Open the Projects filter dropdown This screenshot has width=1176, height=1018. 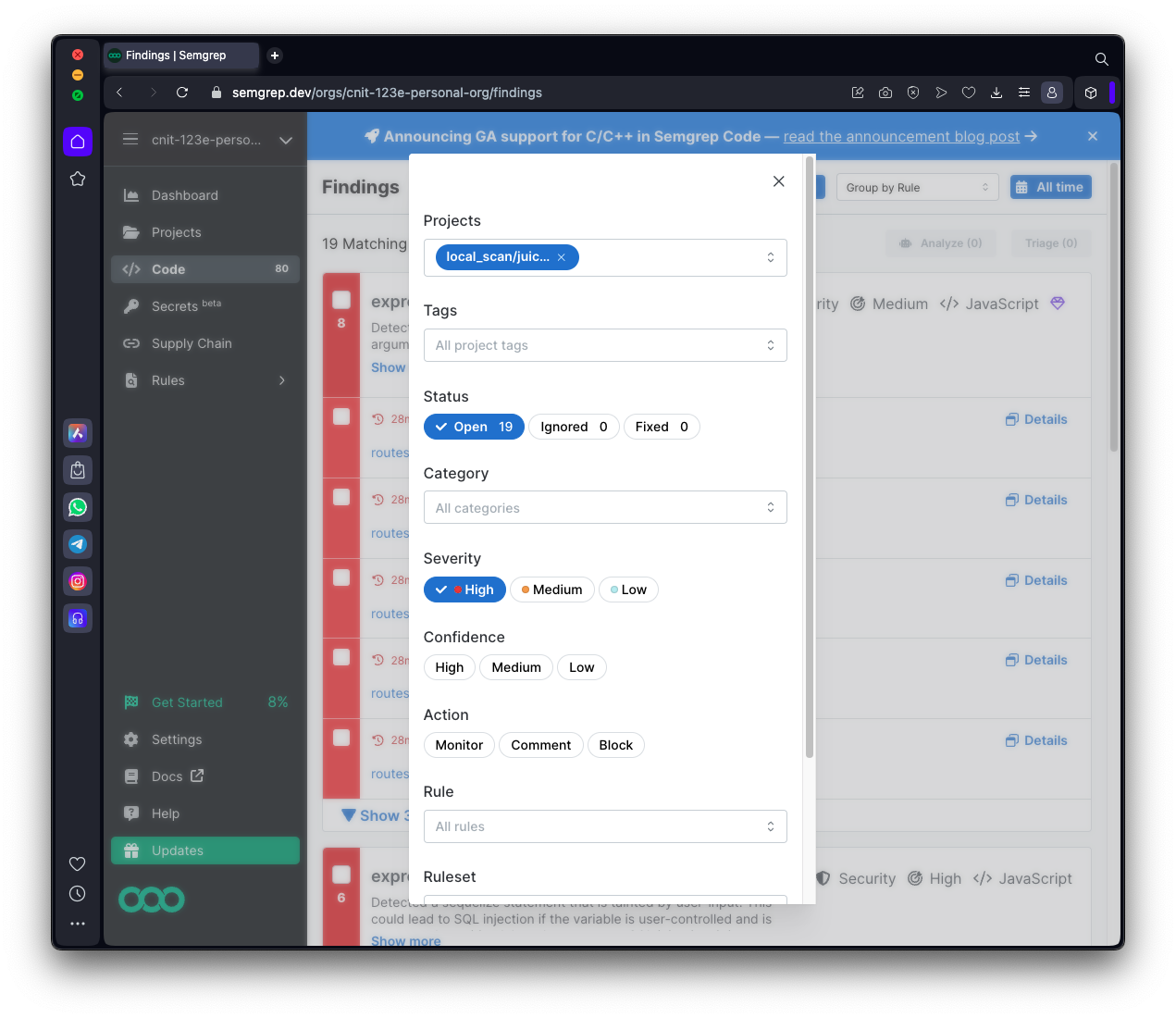(x=605, y=257)
